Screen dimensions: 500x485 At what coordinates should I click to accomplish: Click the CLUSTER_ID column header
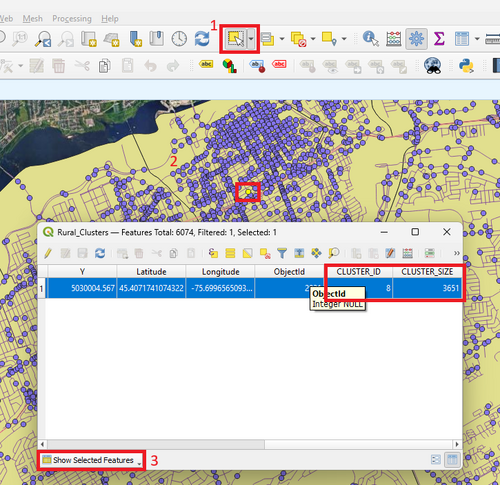358,272
